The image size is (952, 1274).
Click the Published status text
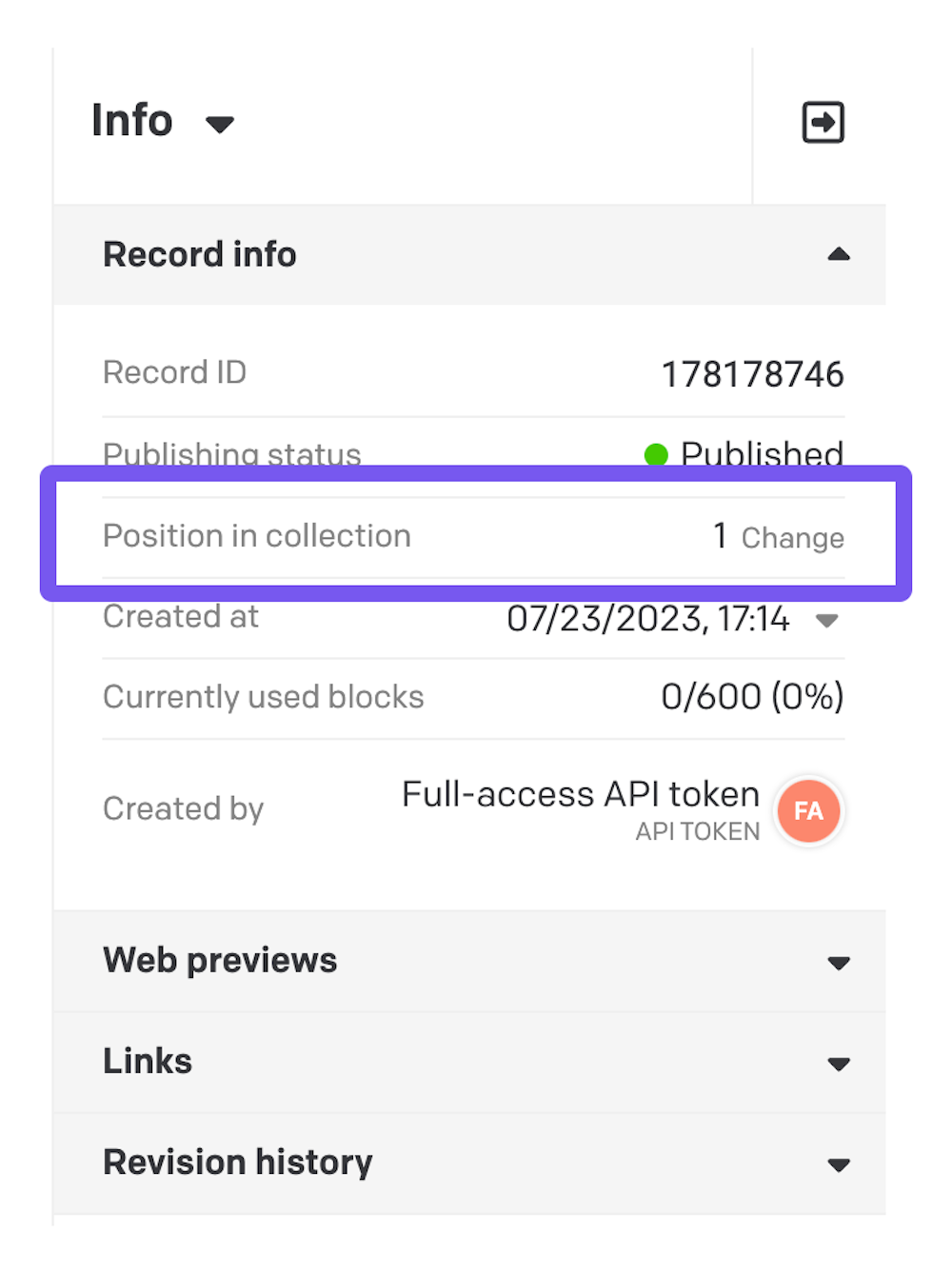click(762, 454)
